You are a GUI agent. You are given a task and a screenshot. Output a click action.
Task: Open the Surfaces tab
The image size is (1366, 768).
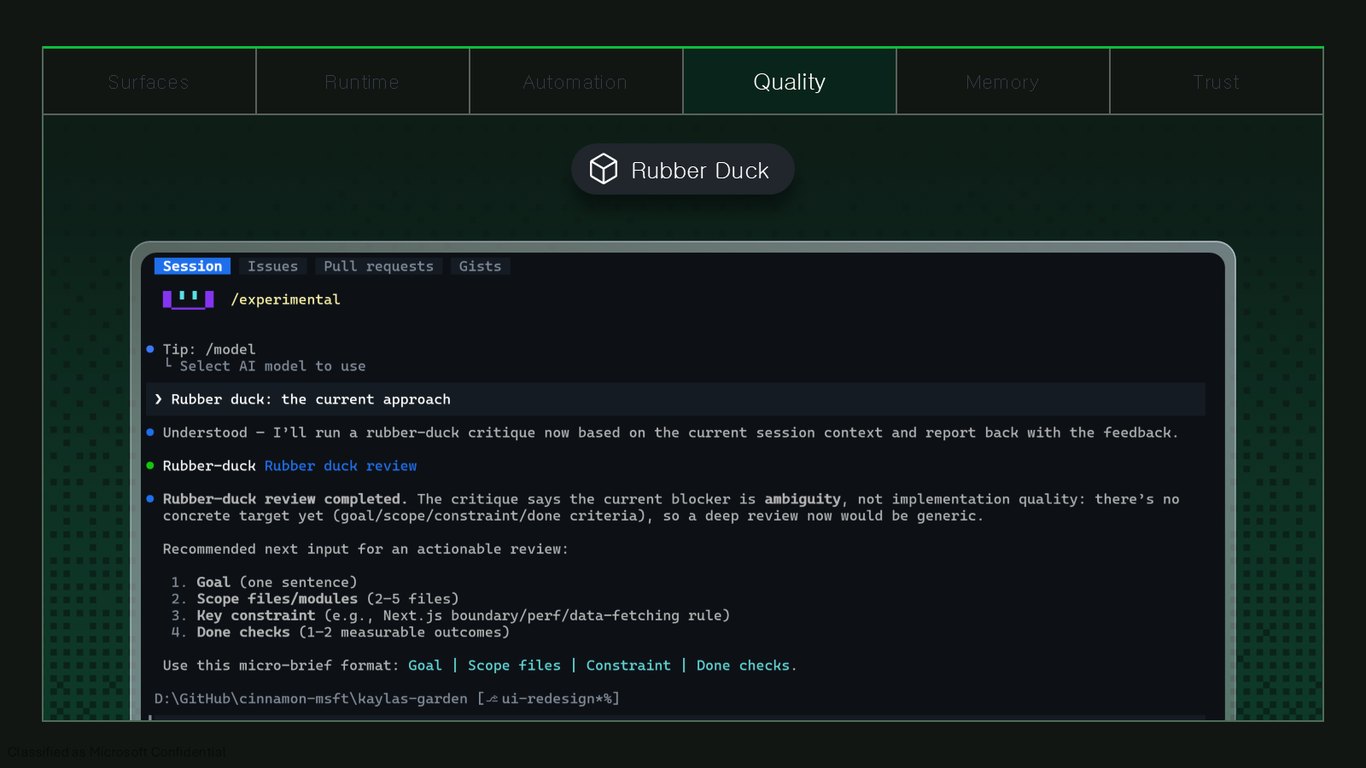(149, 82)
